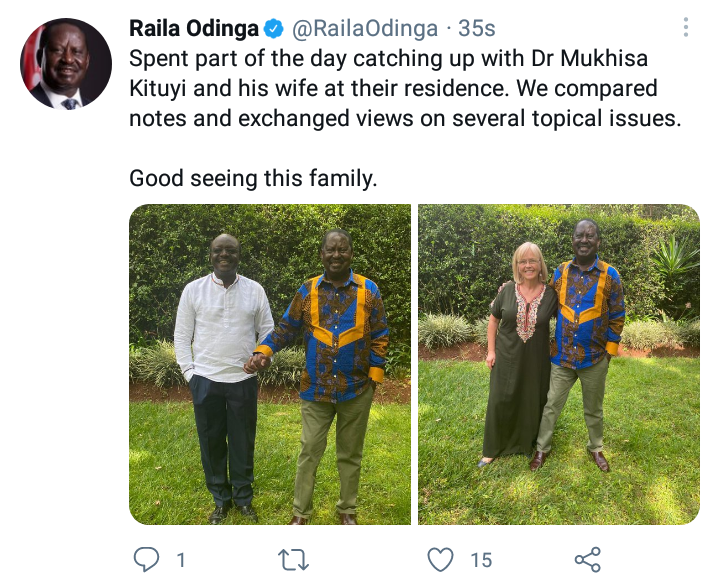Open the share icon for this tweet

588,560
